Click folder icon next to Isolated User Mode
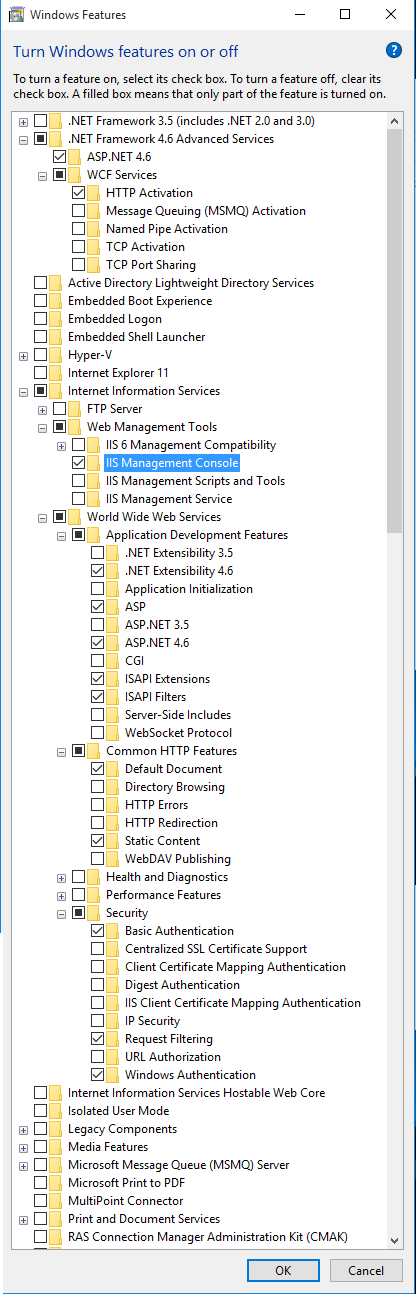This screenshot has height=1295, width=416. point(56,1111)
